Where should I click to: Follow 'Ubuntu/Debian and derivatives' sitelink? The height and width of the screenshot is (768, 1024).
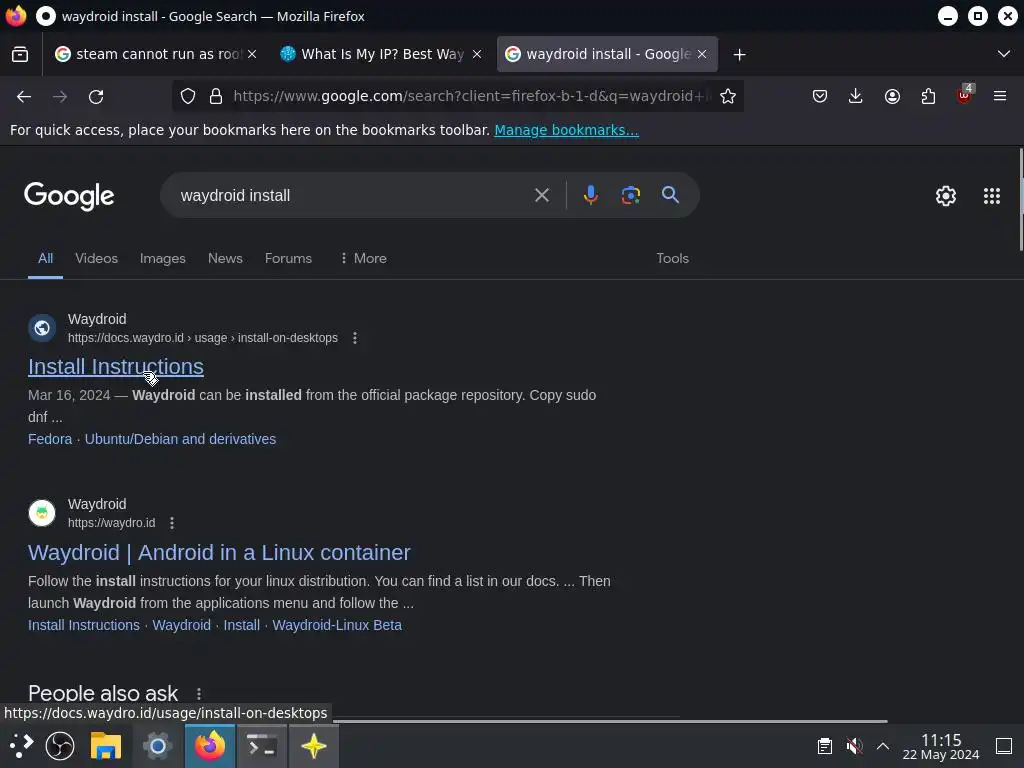(180, 439)
